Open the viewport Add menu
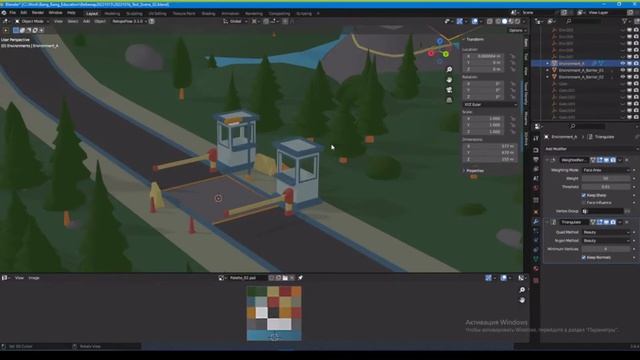This screenshot has width=640, height=360. tap(86, 21)
